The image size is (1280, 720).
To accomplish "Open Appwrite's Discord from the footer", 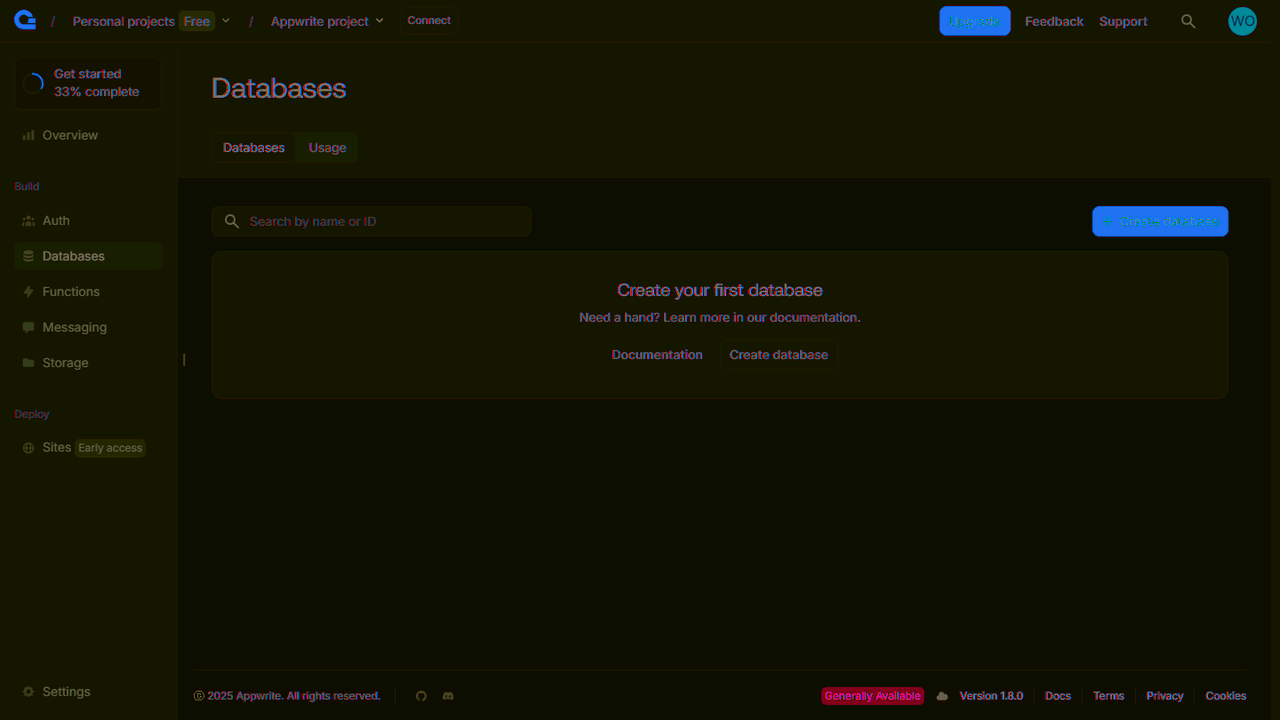I will tap(448, 695).
